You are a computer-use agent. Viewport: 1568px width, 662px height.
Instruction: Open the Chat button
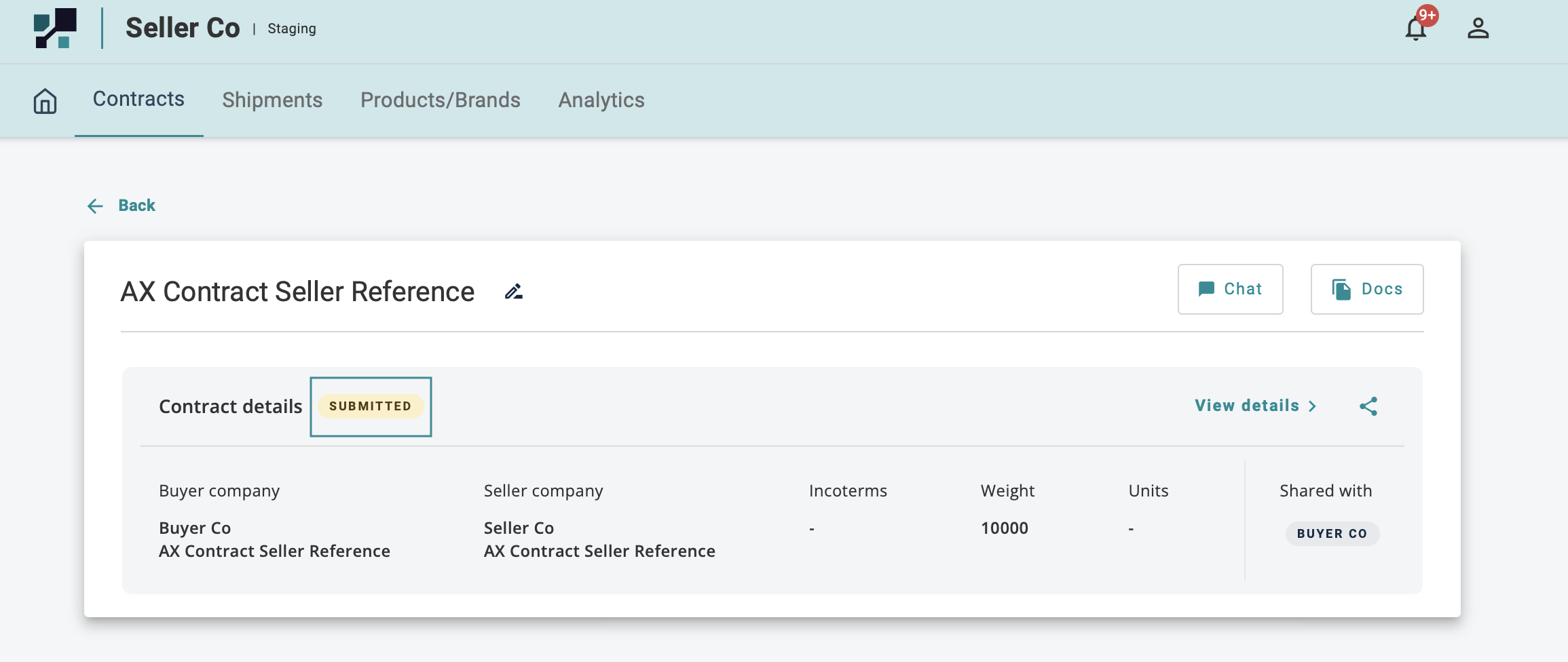(1230, 289)
